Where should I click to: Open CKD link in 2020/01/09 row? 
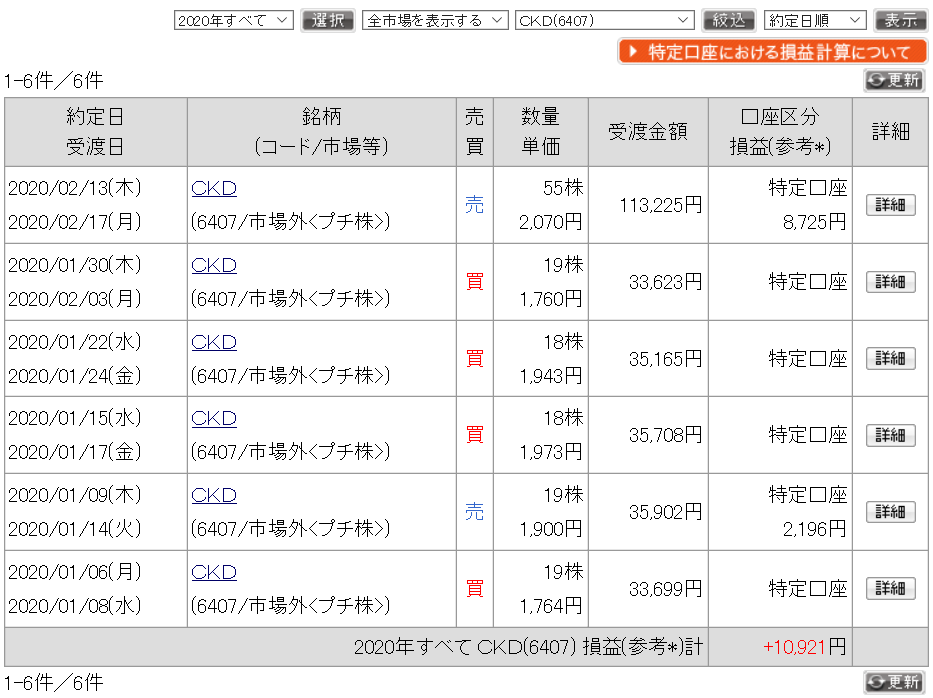pyautogui.click(x=214, y=495)
